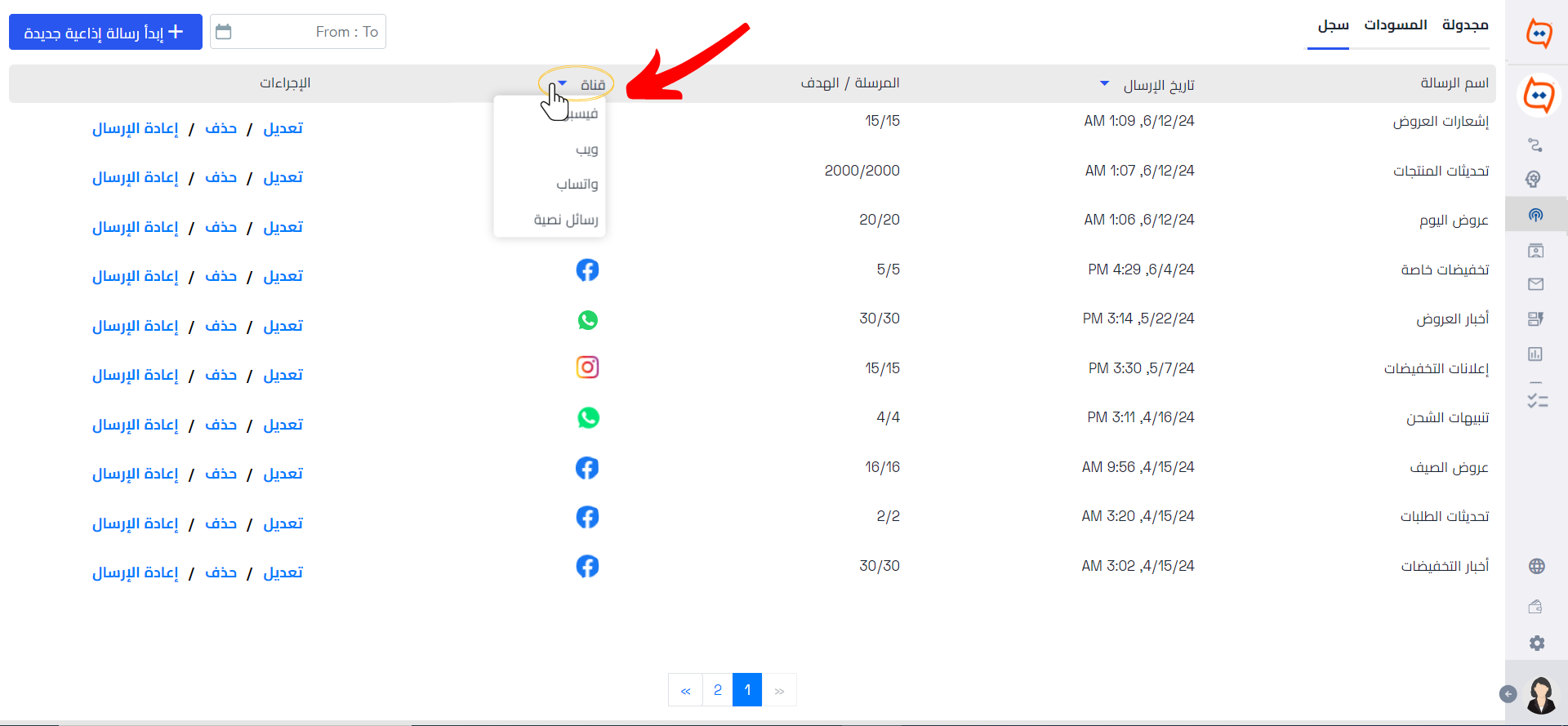Click إبدأ رسالة إذاعية جديدة button
1568x726 pixels.
105,32
